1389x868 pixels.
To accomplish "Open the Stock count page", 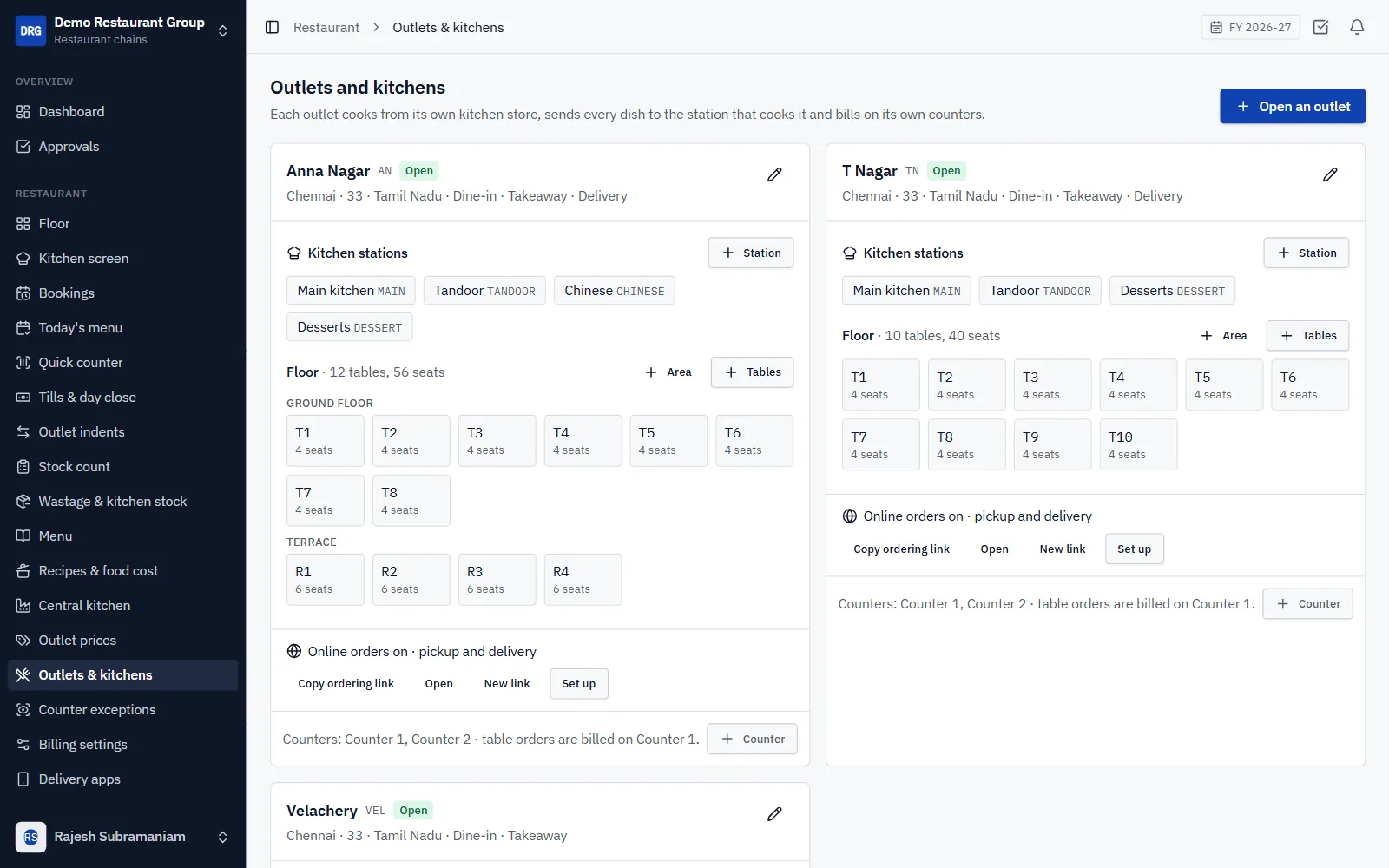I will [122, 467].
